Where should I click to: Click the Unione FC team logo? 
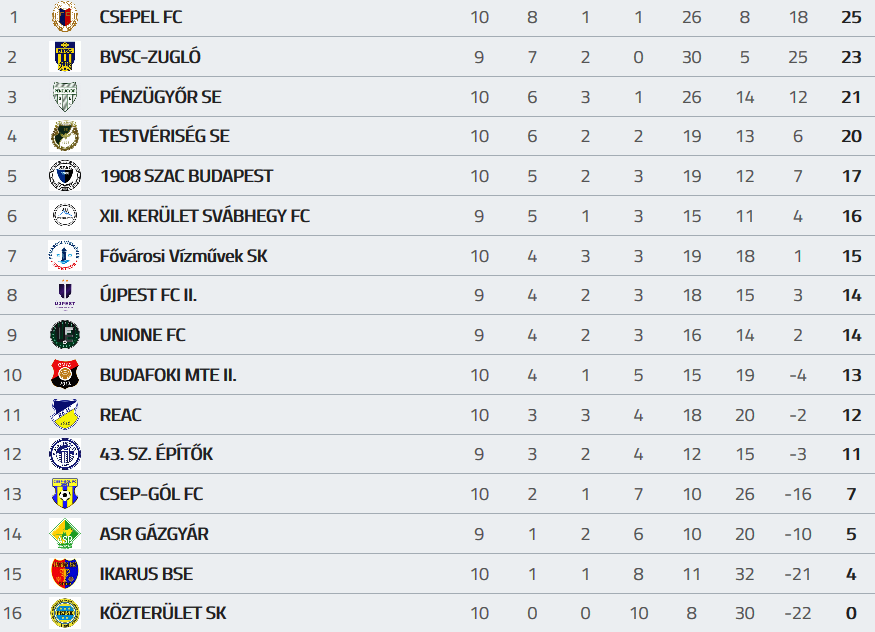[65, 335]
